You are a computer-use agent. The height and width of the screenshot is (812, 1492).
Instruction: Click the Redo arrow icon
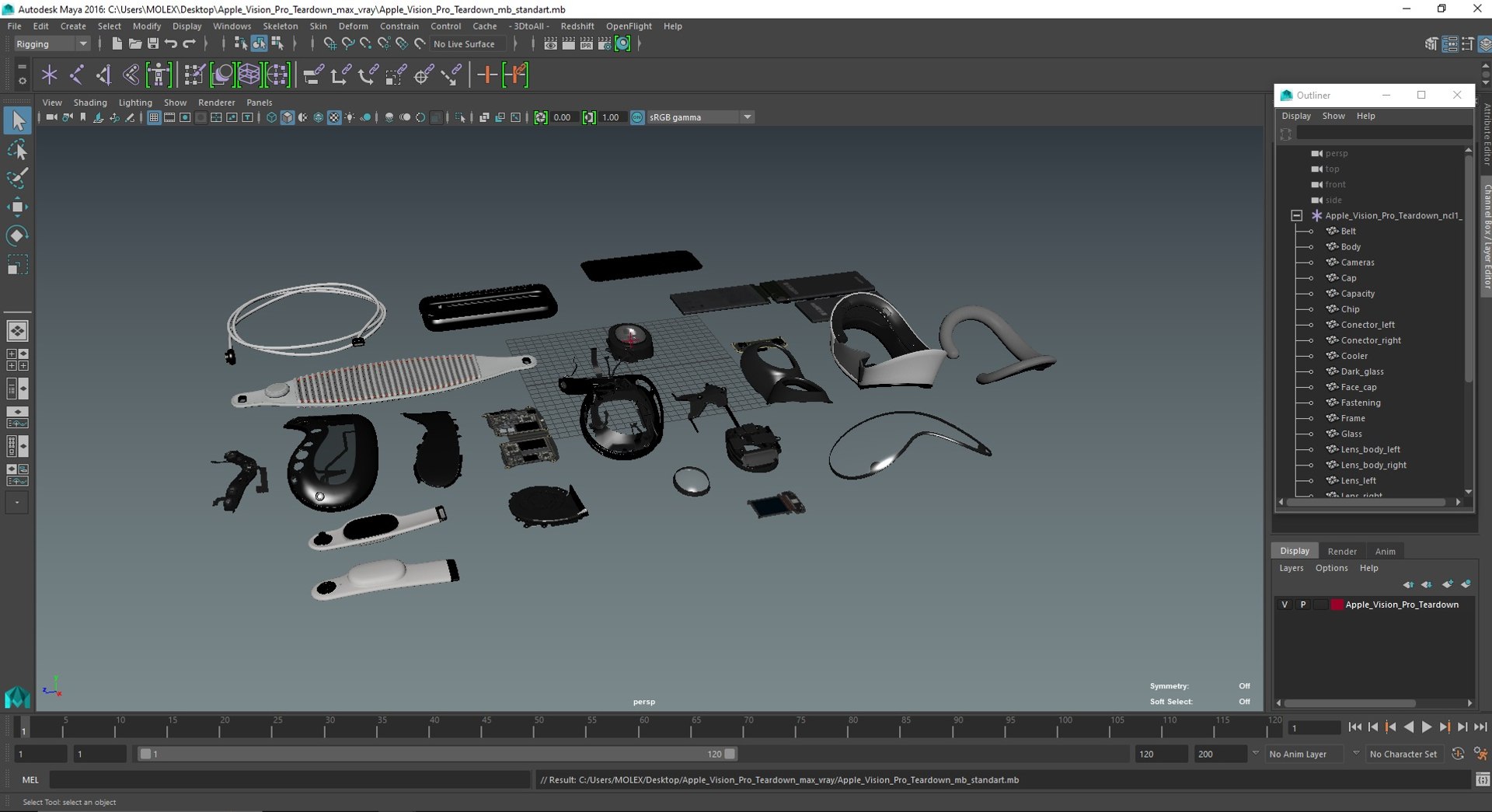pyautogui.click(x=189, y=44)
